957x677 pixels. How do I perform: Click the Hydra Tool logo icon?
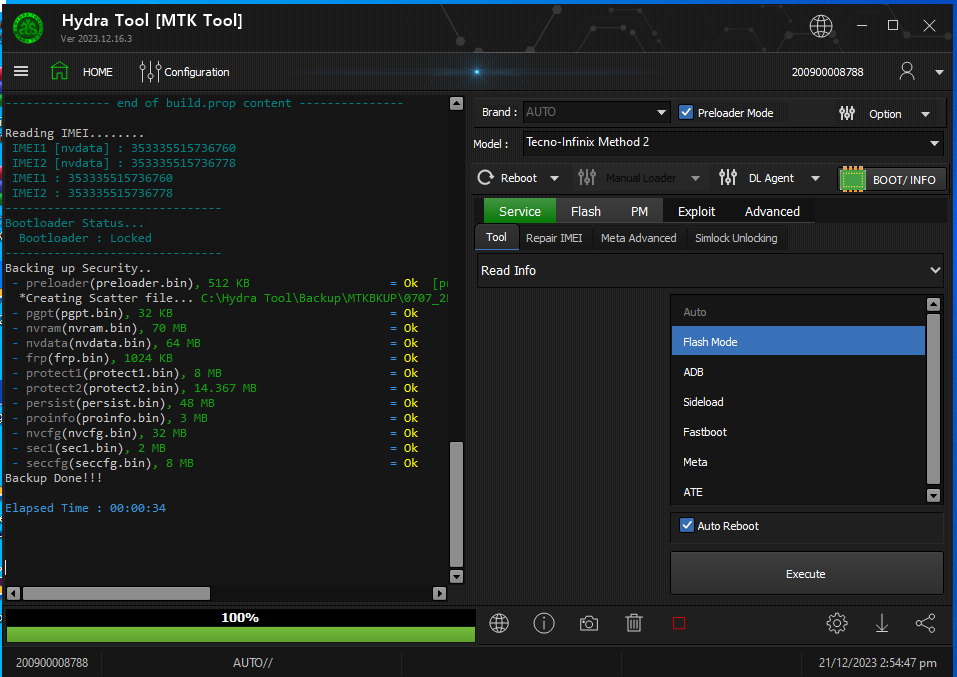click(28, 27)
